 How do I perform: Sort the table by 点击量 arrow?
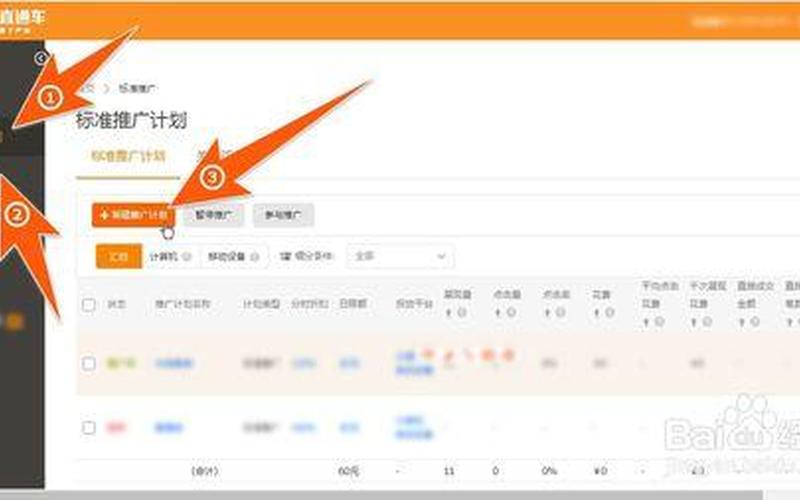pyautogui.click(x=498, y=312)
